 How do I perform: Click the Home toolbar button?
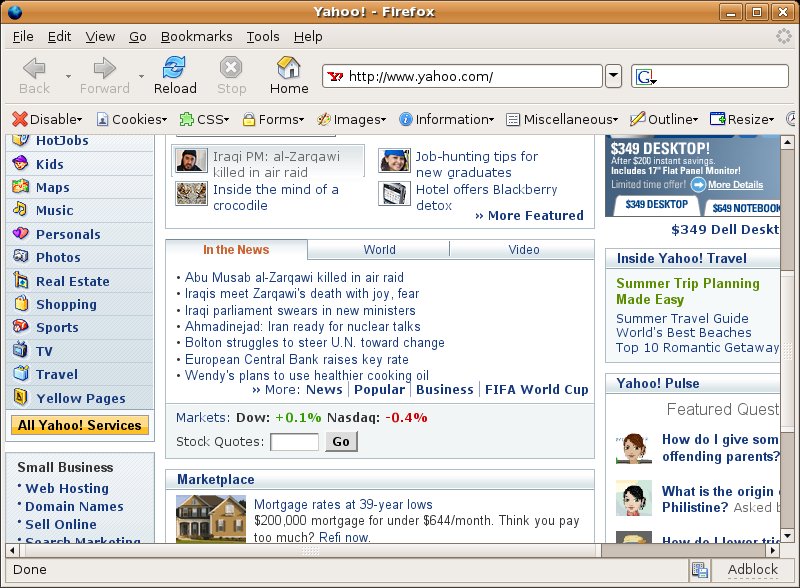[289, 76]
